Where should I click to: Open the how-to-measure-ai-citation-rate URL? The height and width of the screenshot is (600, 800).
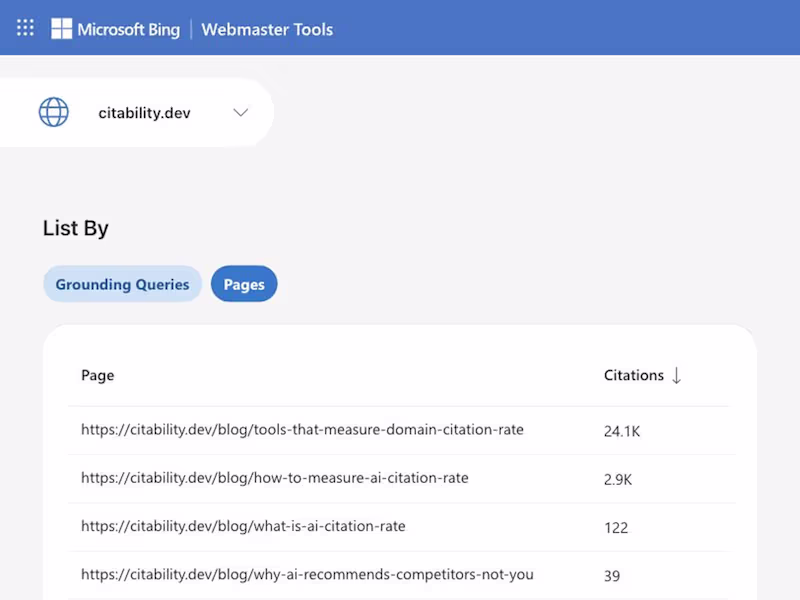tap(274, 478)
